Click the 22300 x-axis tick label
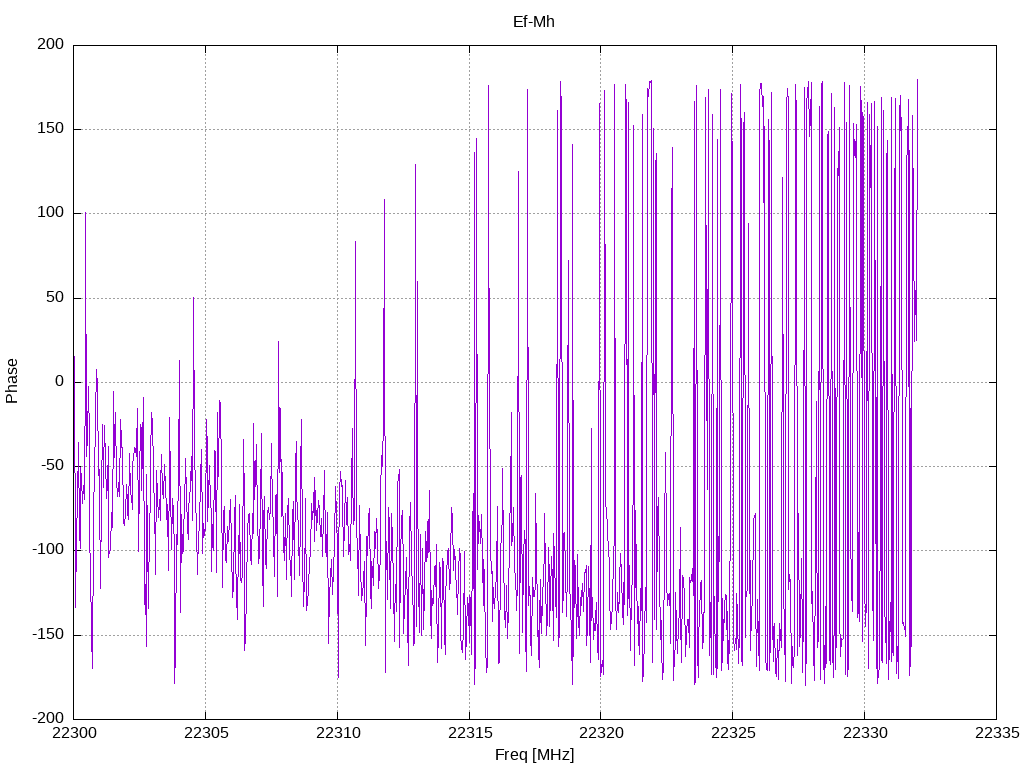Image resolution: width=1024 pixels, height=768 pixels. coord(74,733)
